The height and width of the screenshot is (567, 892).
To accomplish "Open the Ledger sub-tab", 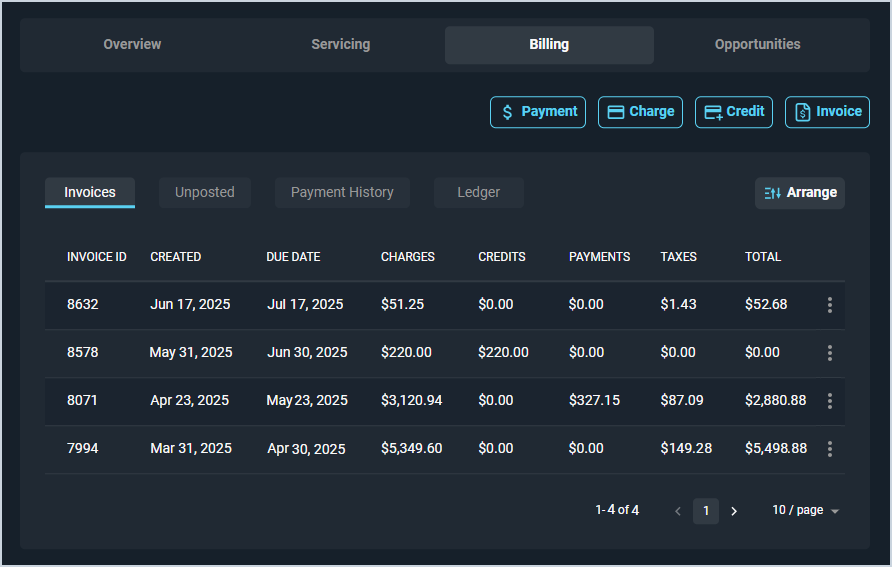I will click(x=478, y=192).
